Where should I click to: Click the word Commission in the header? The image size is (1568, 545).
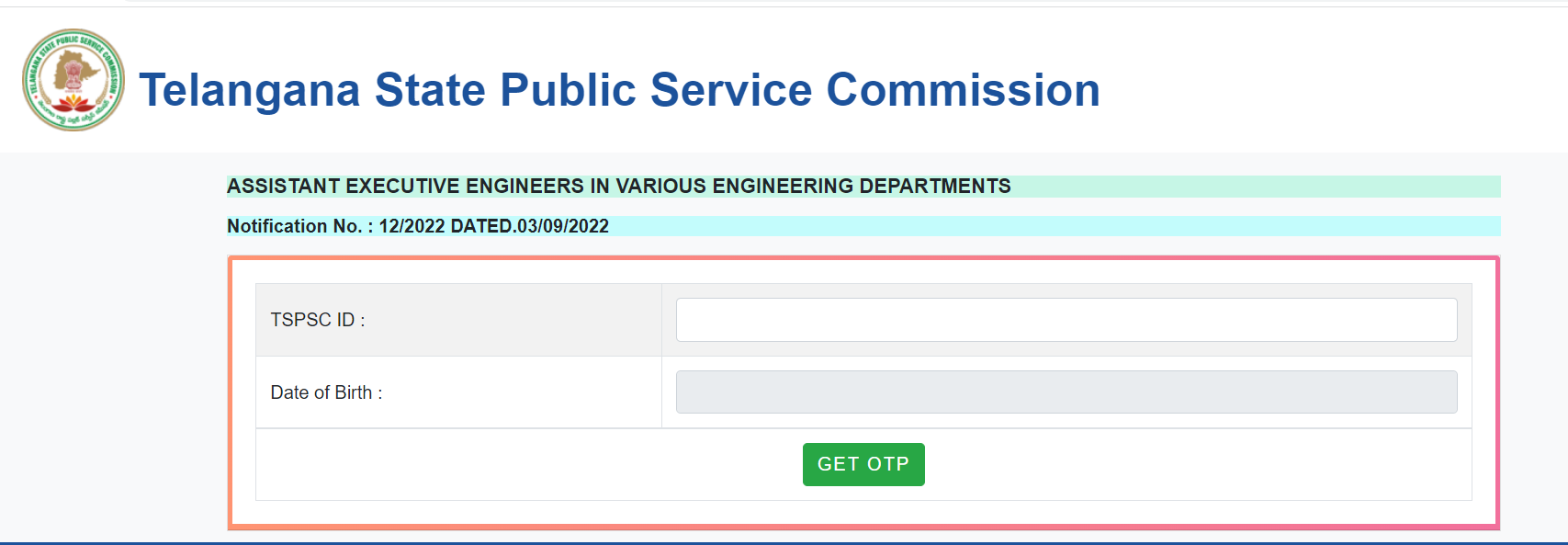[963, 90]
